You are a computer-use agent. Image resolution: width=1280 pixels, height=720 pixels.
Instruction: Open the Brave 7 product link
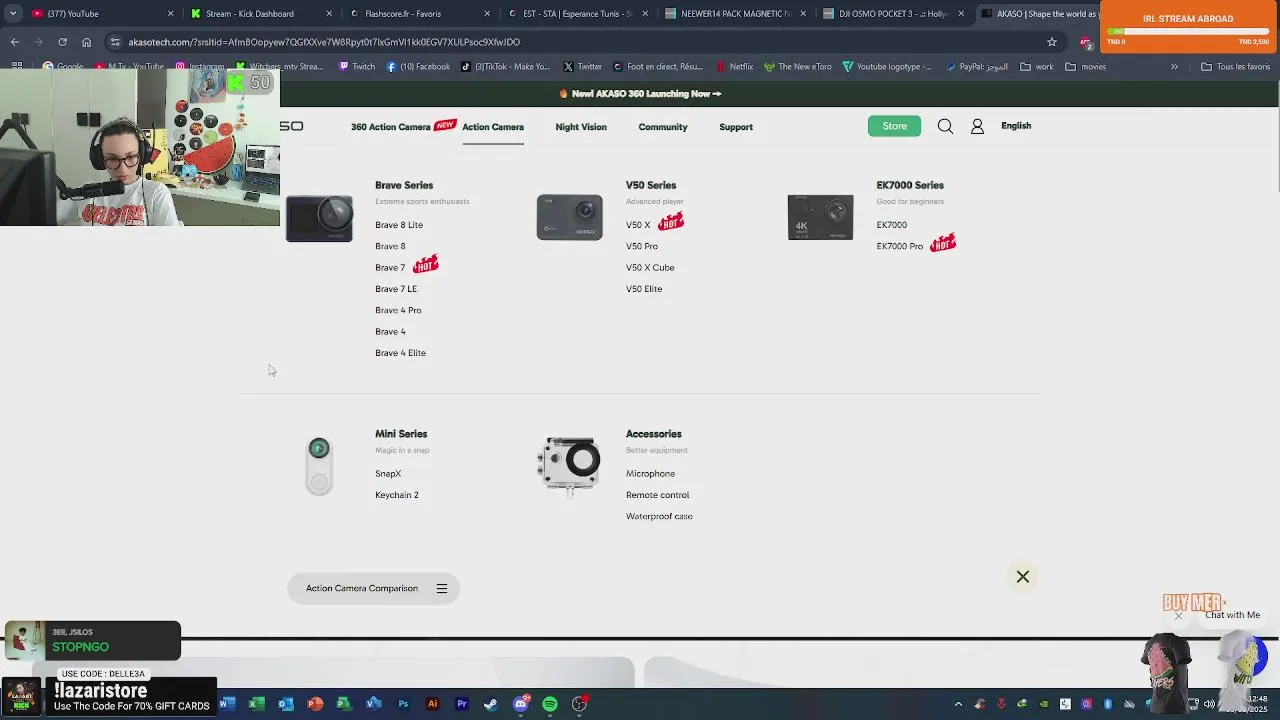(x=390, y=268)
